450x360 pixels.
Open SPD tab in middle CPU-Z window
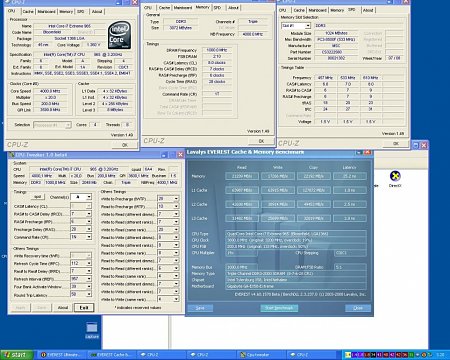click(x=218, y=8)
